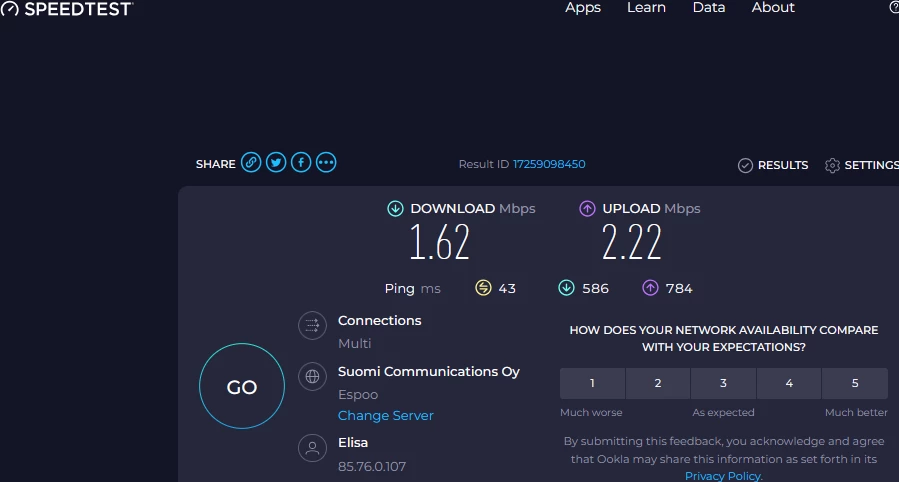Image resolution: width=899 pixels, height=482 pixels.
Task: Share result on Twitter
Action: [276, 163]
